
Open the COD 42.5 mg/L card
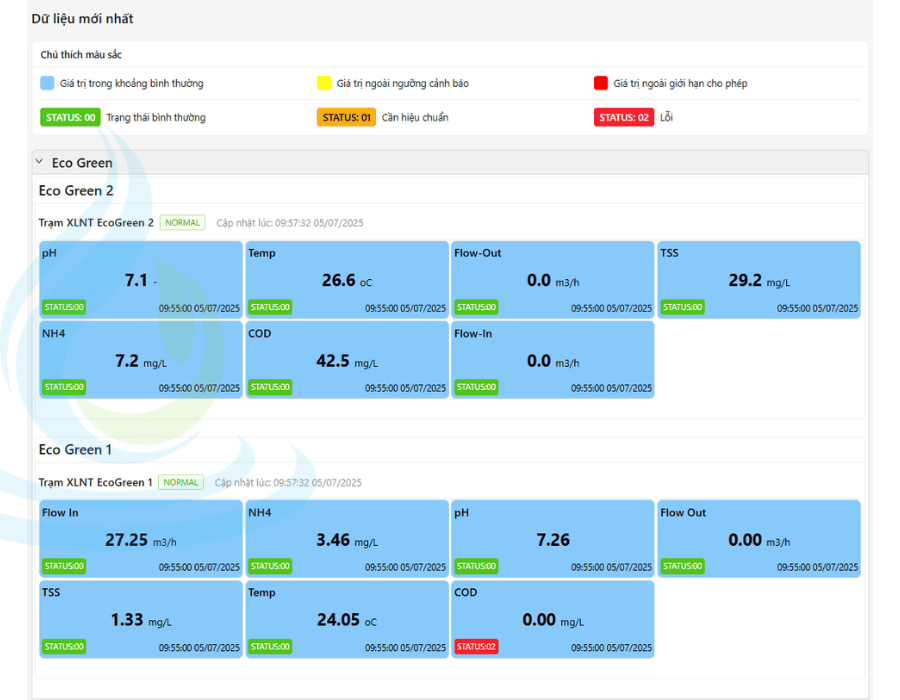[347, 360]
